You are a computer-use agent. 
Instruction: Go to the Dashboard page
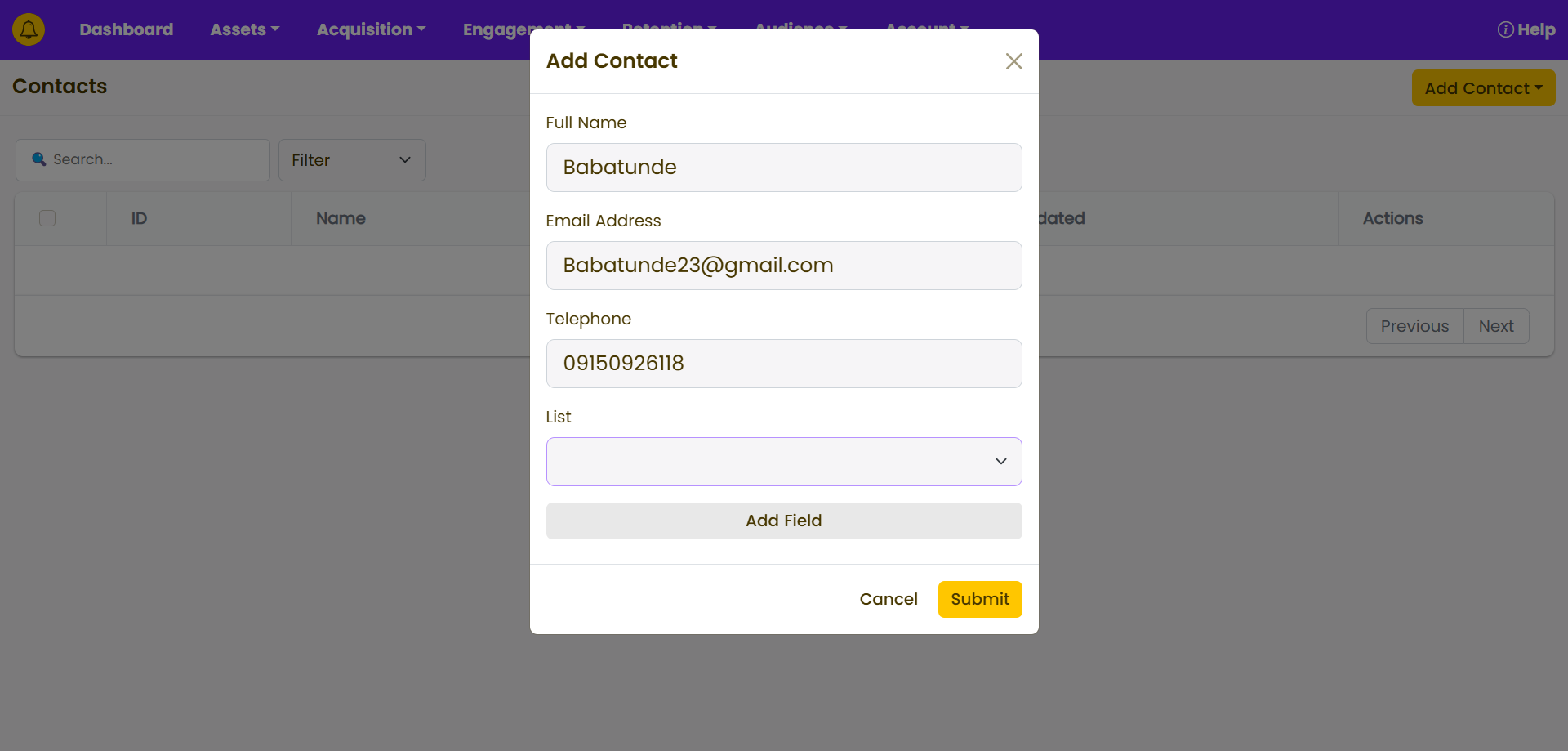coord(127,29)
